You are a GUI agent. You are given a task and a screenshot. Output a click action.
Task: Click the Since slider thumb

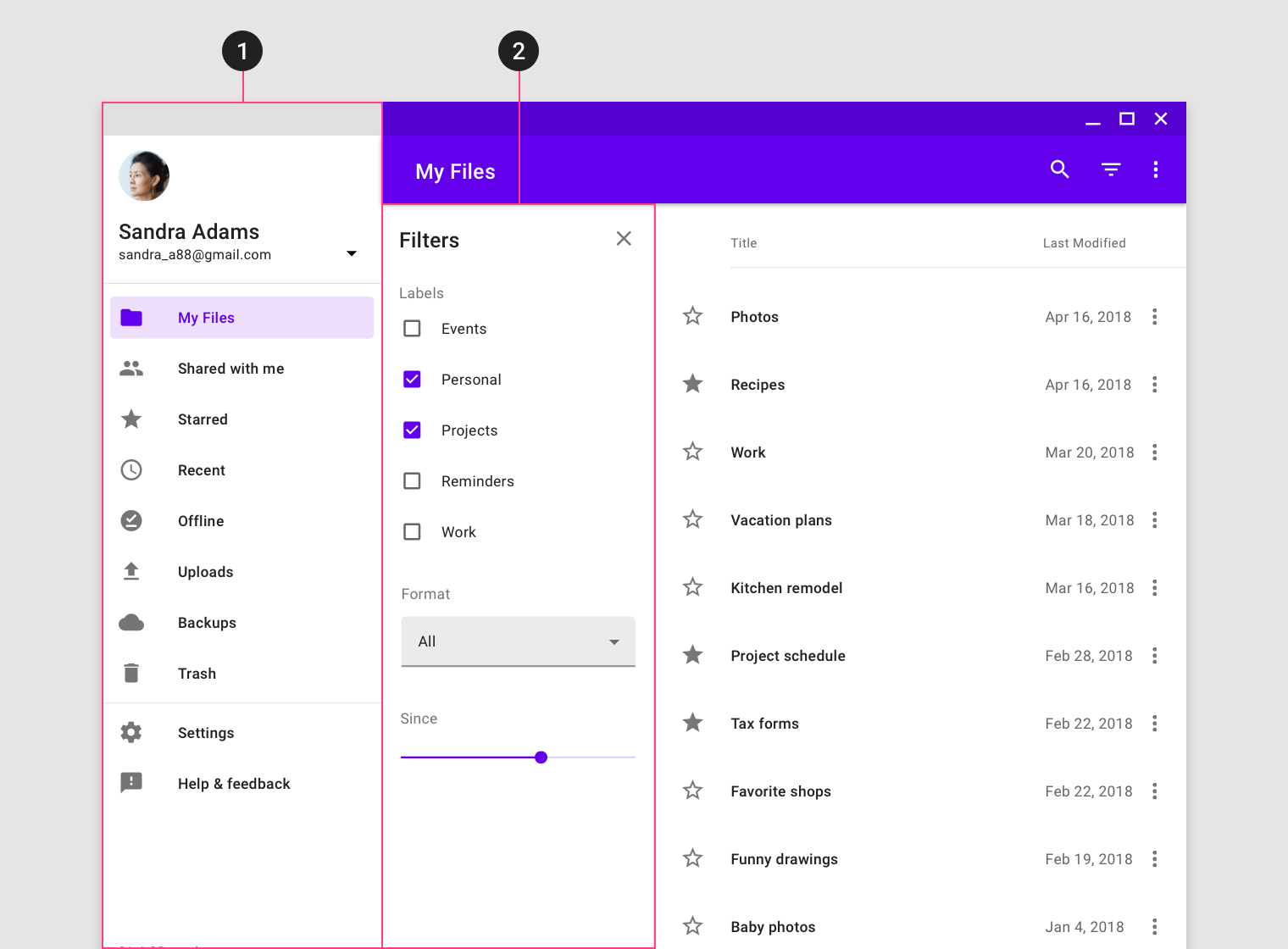click(x=541, y=758)
